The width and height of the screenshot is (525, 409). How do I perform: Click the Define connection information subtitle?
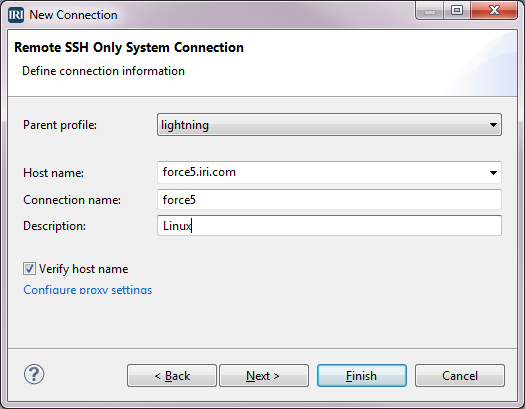pyautogui.click(x=103, y=71)
